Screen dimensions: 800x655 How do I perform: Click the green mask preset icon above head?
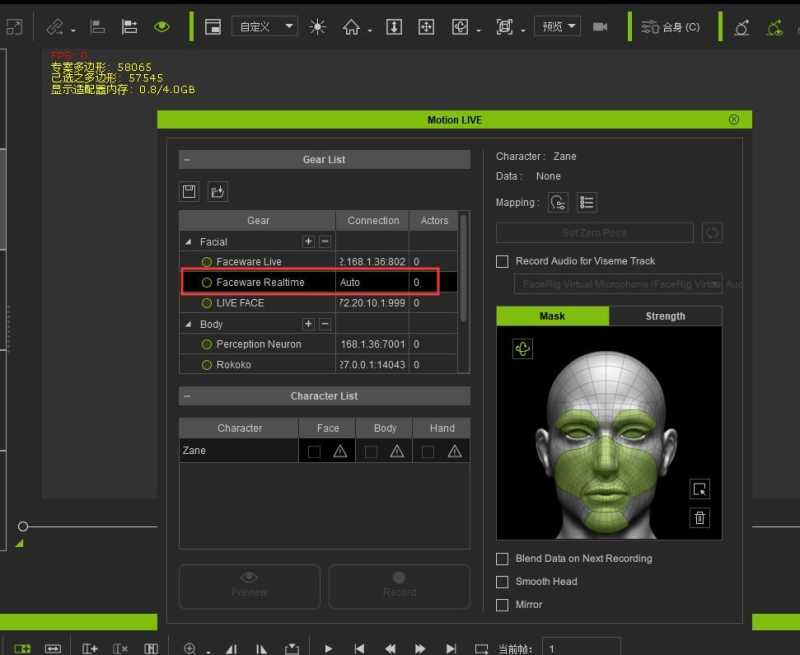click(x=523, y=348)
